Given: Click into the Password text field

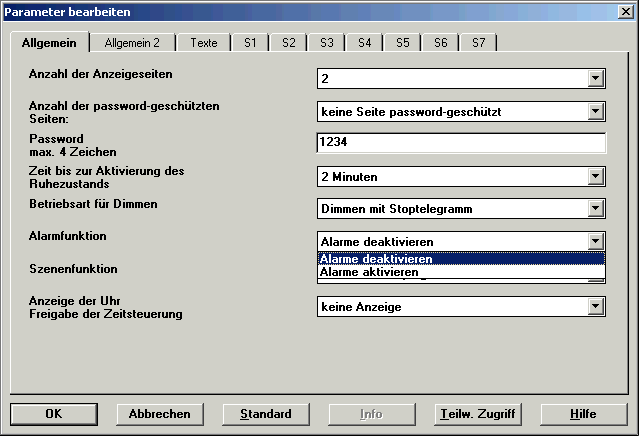Looking at the screenshot, I should click(460, 143).
